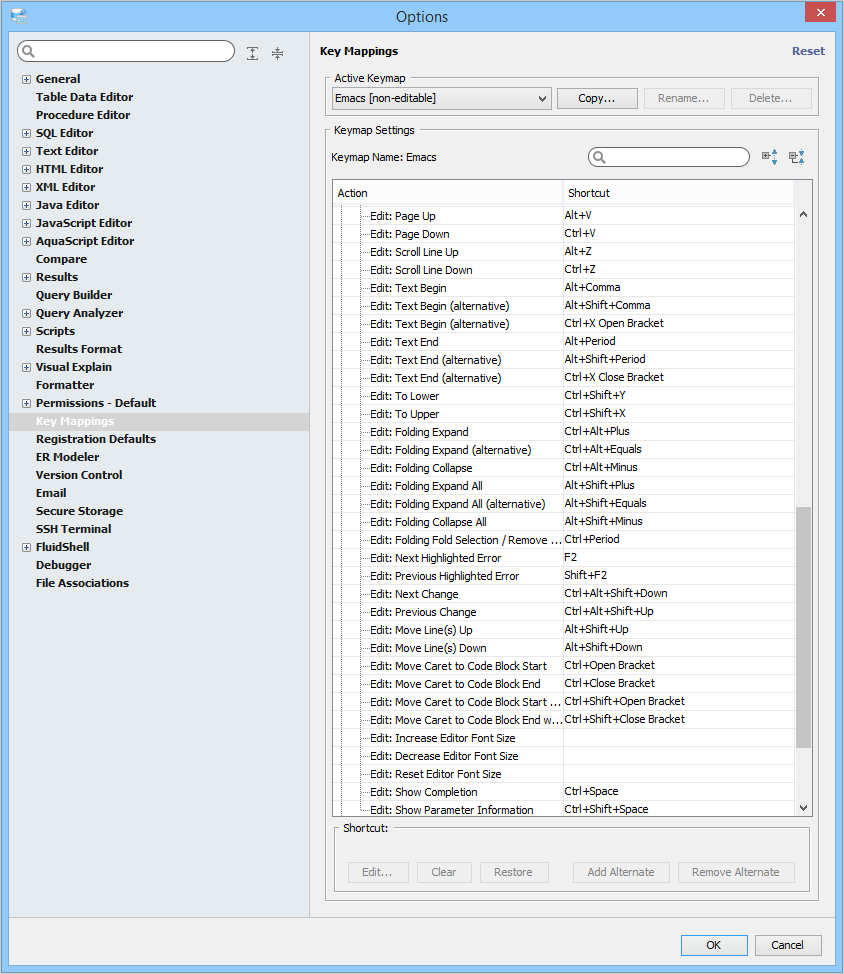The height and width of the screenshot is (974, 844).
Task: Select Formatter in options tree
Action: pos(65,385)
